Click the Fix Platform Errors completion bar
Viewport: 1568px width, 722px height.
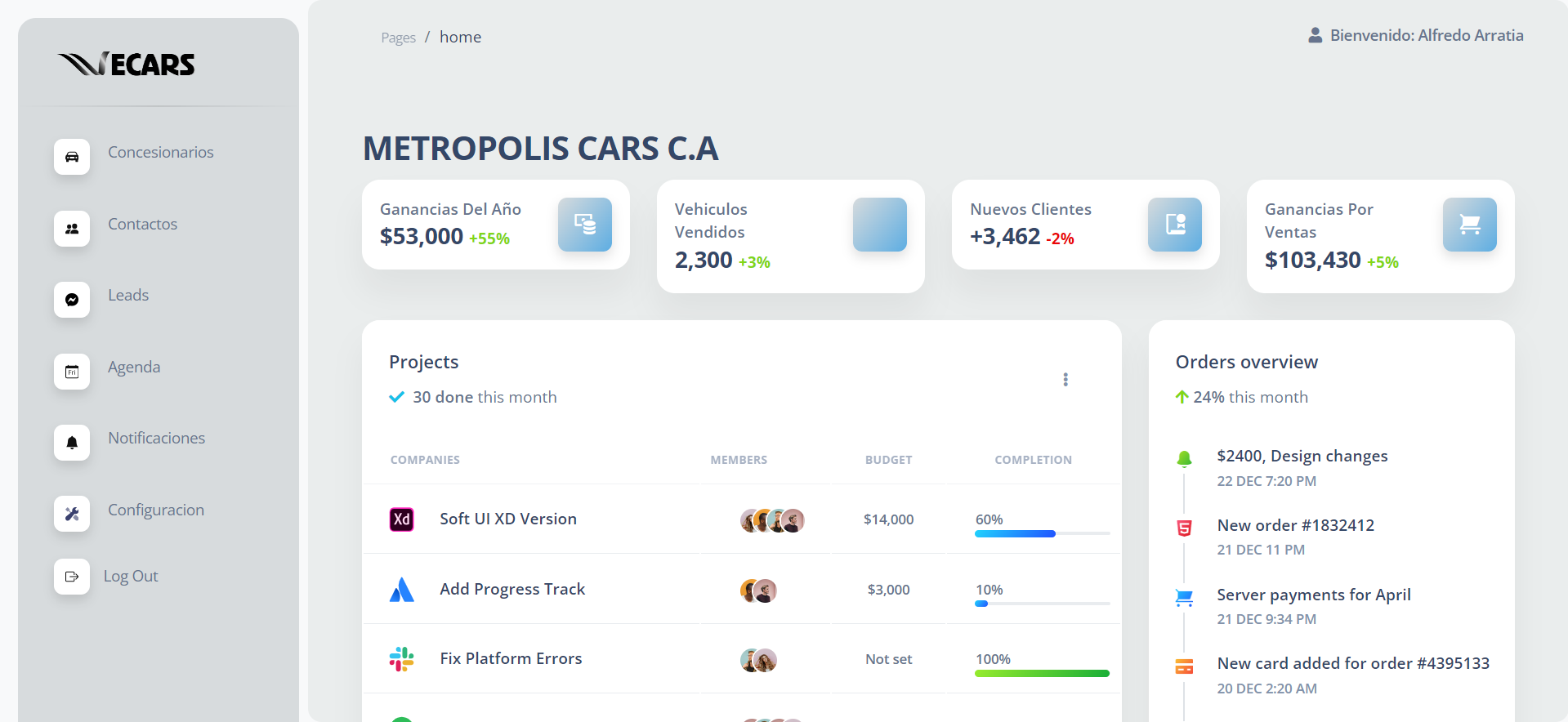pos(1042,674)
